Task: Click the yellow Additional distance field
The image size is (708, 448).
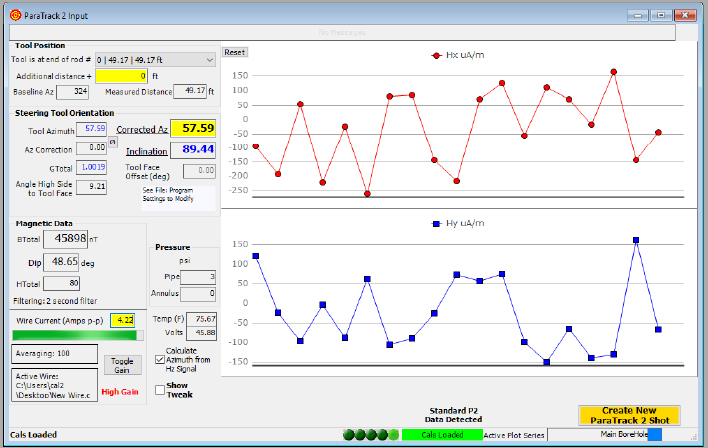Action: coord(121,76)
